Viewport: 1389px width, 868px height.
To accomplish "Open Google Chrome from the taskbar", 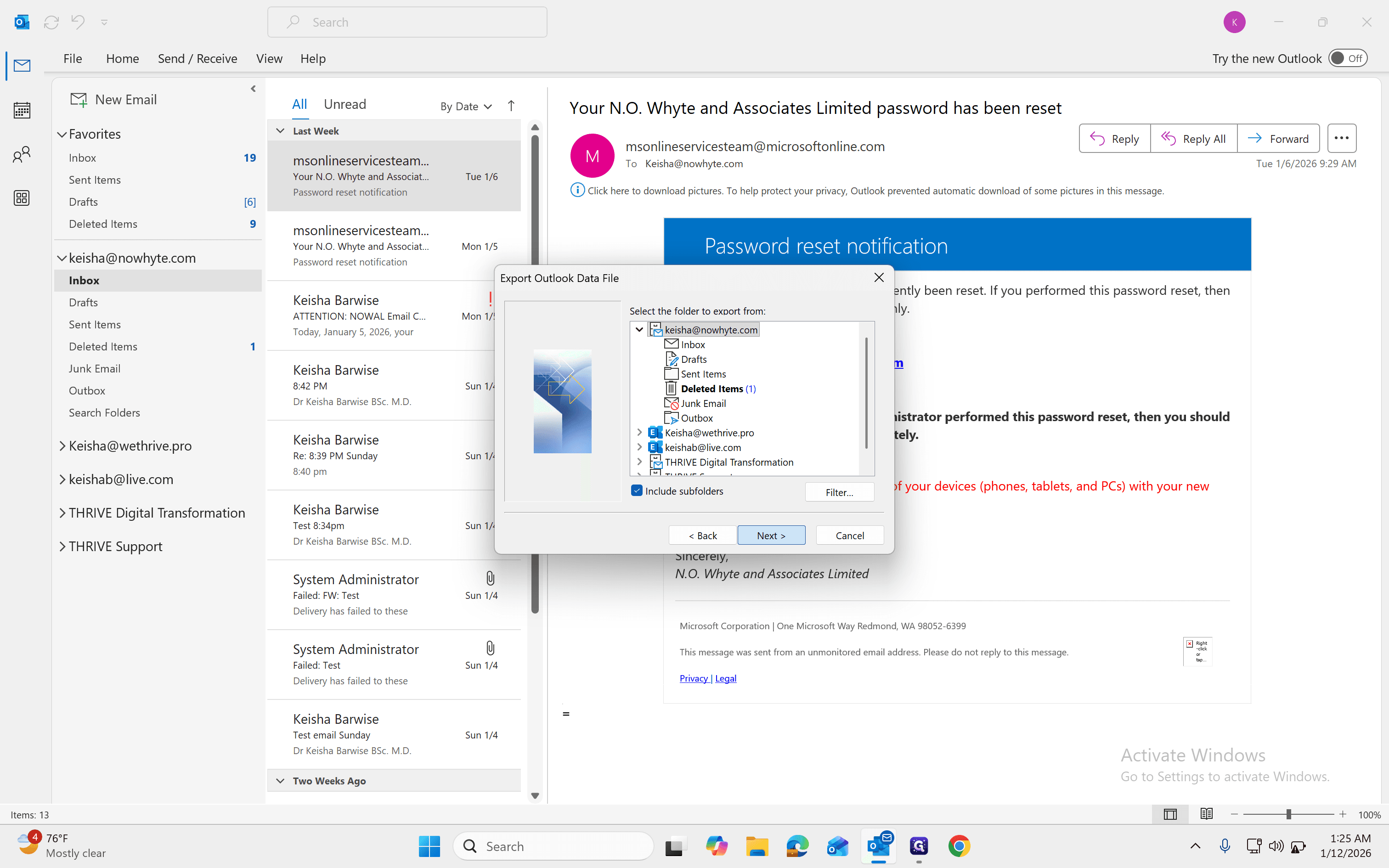I will tap(959, 846).
